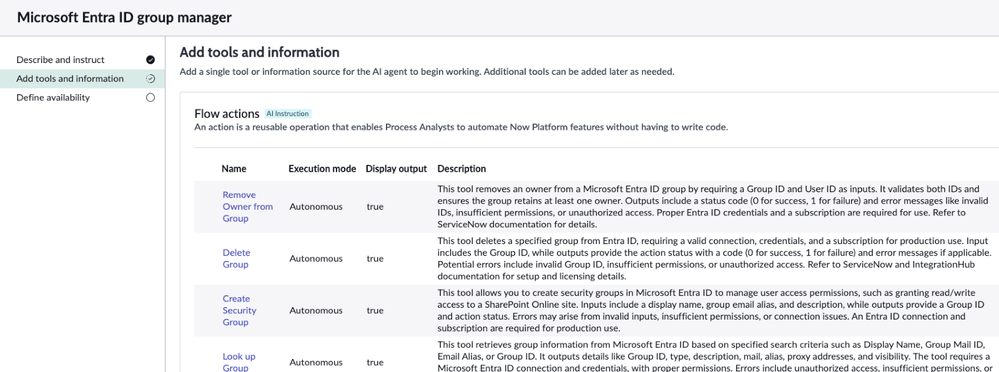
Task: Click Autonomous in the Remove Owner from Group row
Action: 316,206
